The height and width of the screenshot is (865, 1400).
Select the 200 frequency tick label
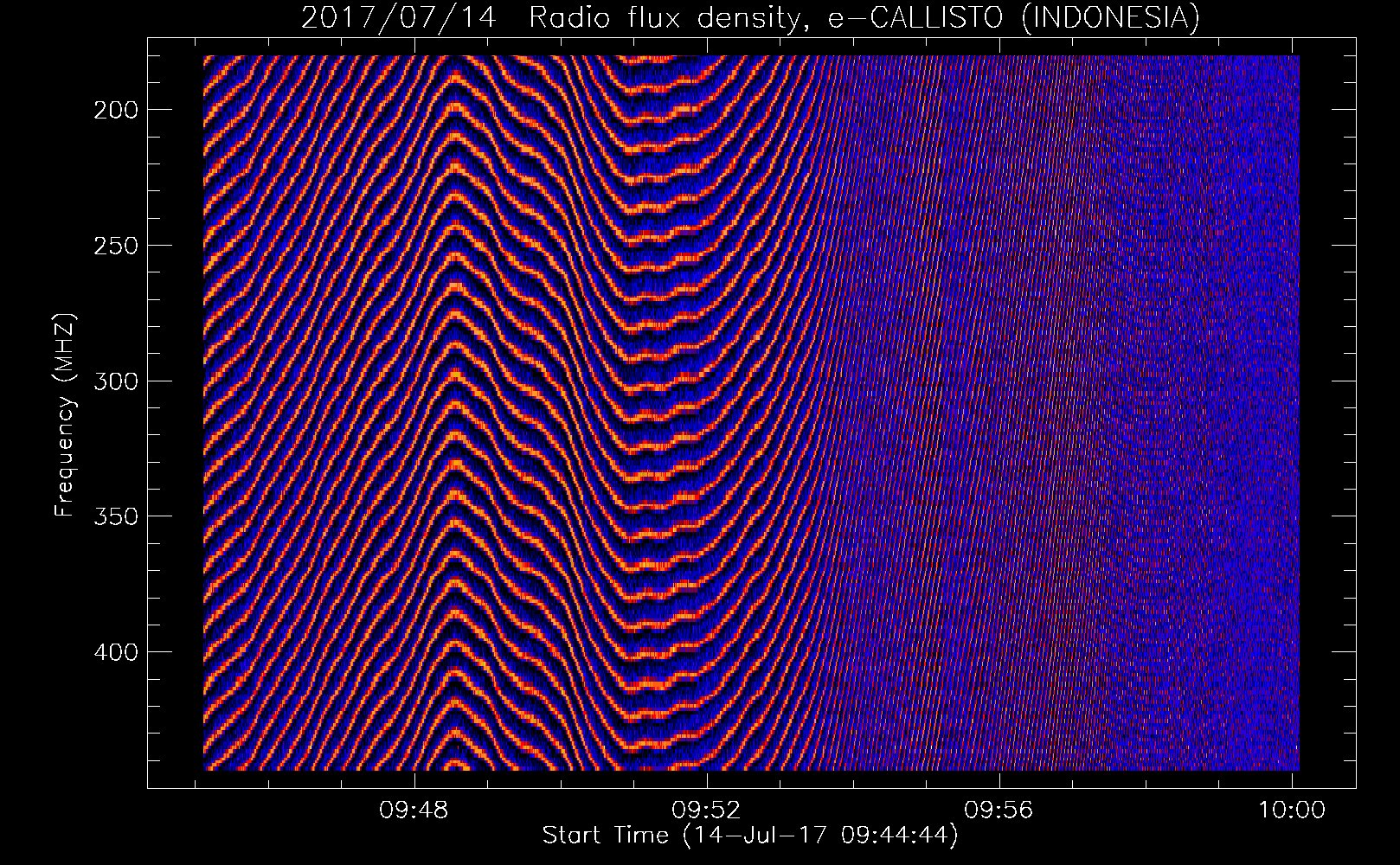tap(114, 110)
